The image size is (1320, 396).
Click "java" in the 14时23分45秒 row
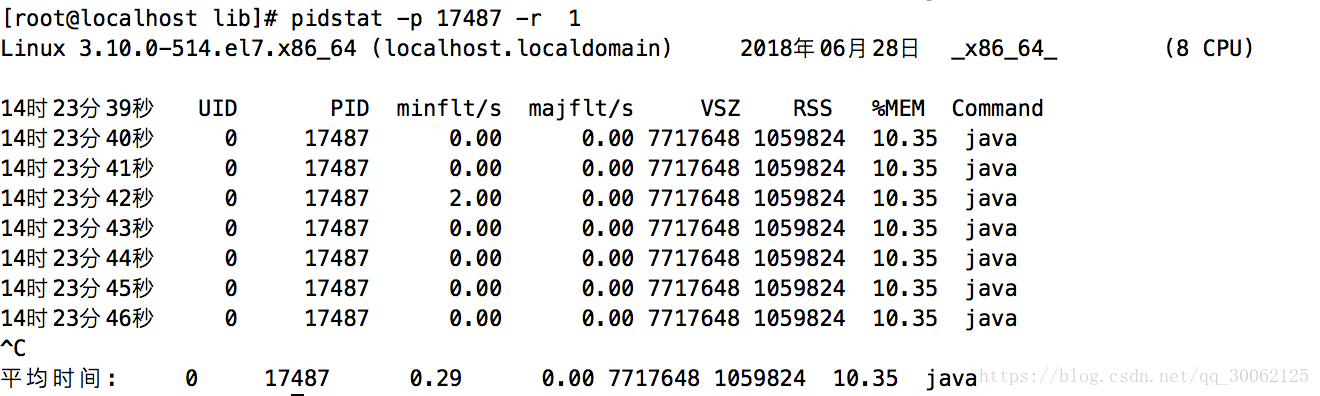click(991, 288)
